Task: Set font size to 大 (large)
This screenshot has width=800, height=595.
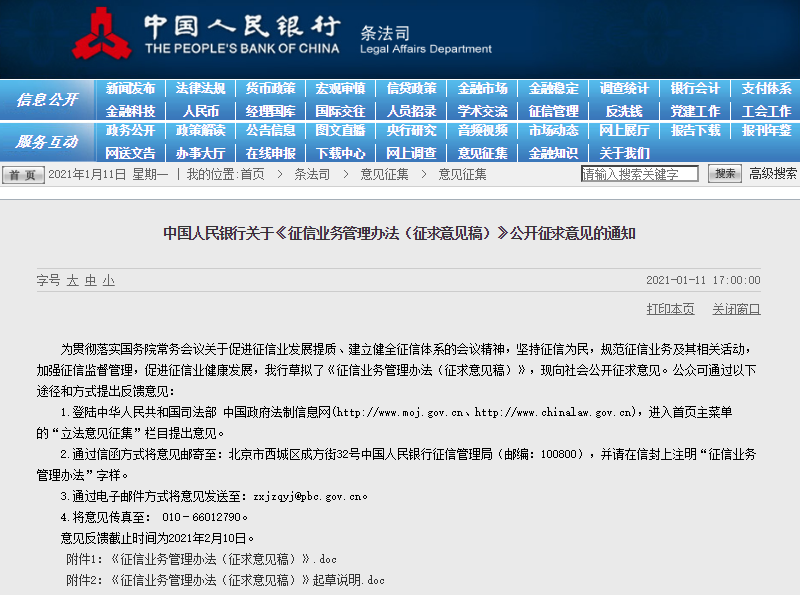Action: 73,281
